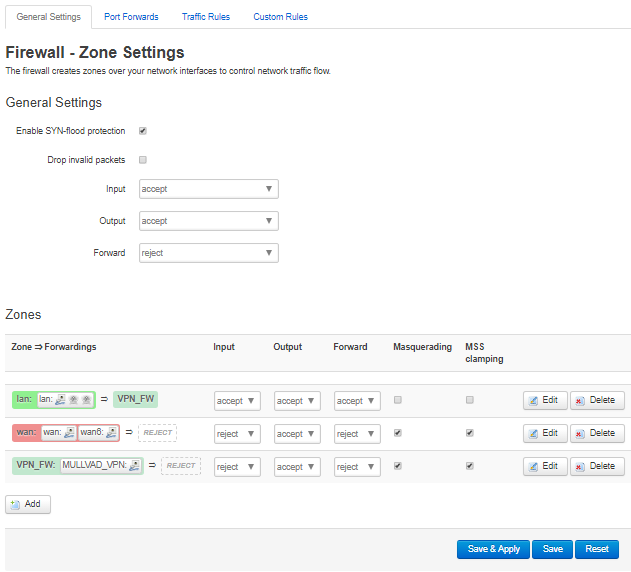Enable the Drop invalid packets checkbox

pos(143,160)
